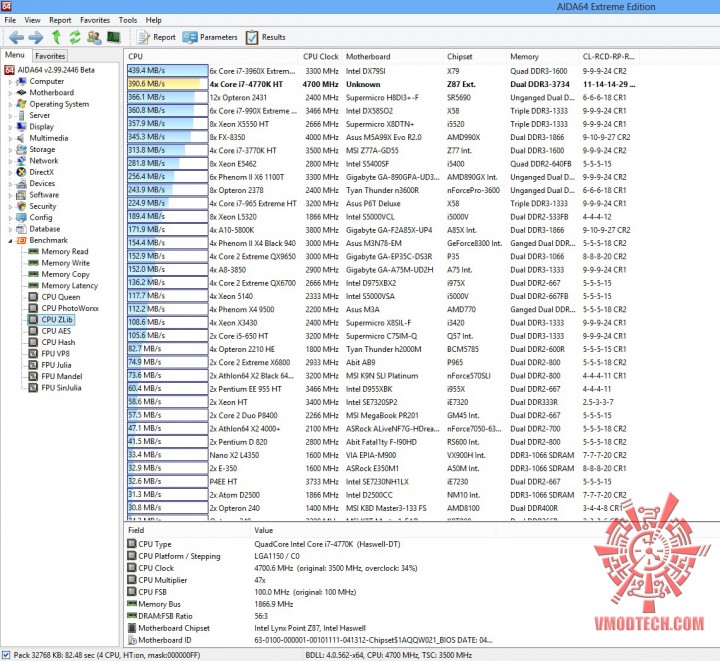Click the Manage users toolbar icon
The height and width of the screenshot is (661, 720).
95,37
